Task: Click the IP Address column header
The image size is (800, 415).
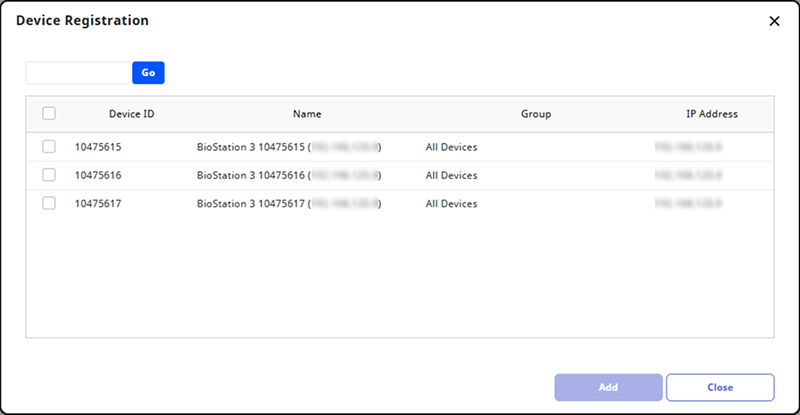Action: tap(711, 114)
